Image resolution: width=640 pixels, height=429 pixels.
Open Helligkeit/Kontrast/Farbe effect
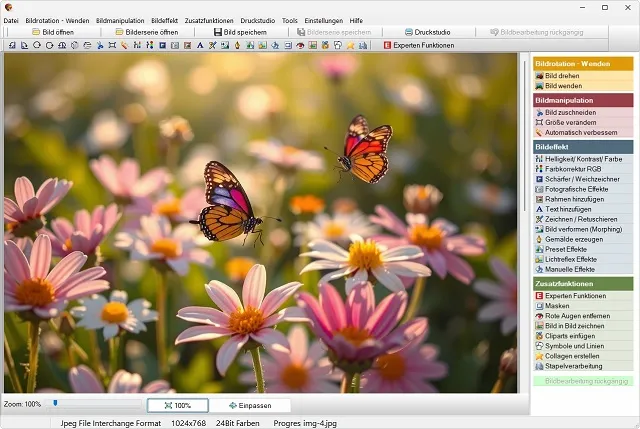[x=583, y=159]
